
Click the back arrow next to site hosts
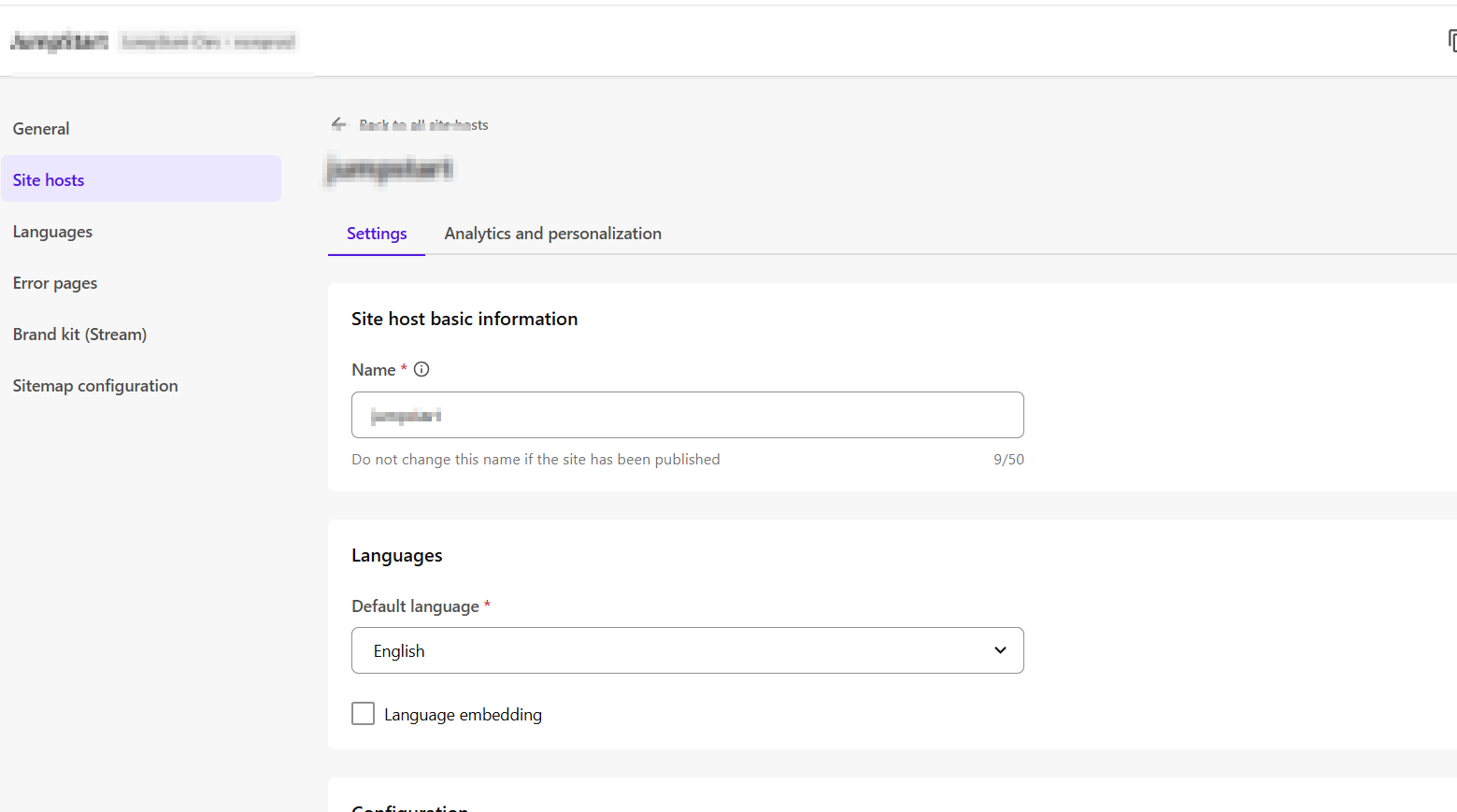337,123
